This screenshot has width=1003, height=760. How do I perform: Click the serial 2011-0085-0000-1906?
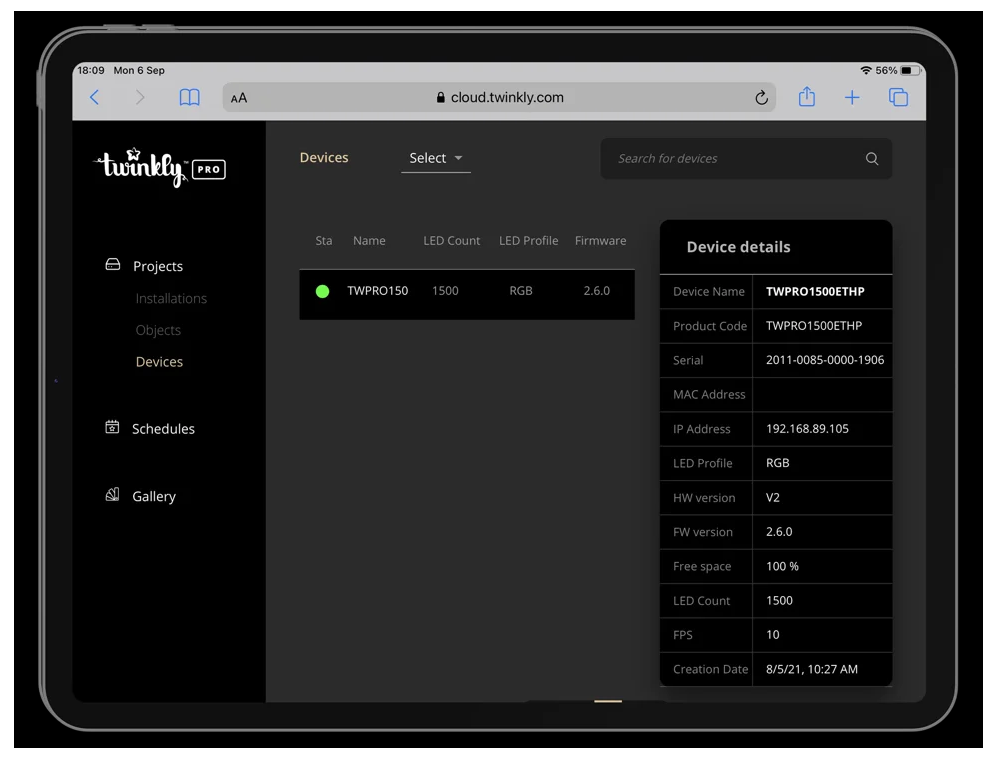click(x=825, y=360)
